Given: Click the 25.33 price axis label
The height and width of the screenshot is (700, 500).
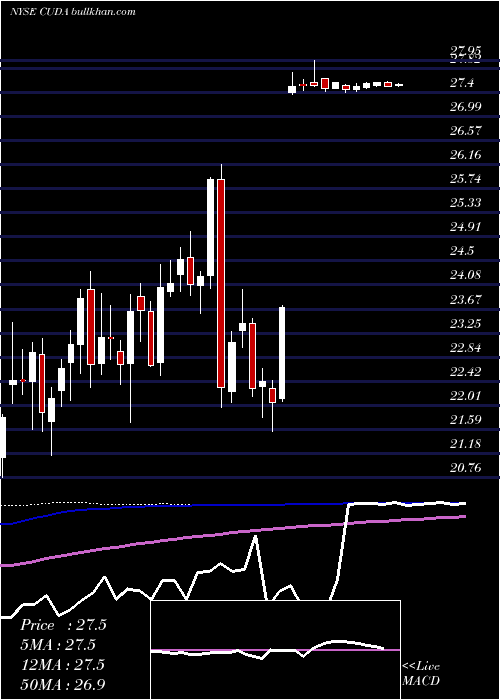Looking at the screenshot, I should [466, 203].
